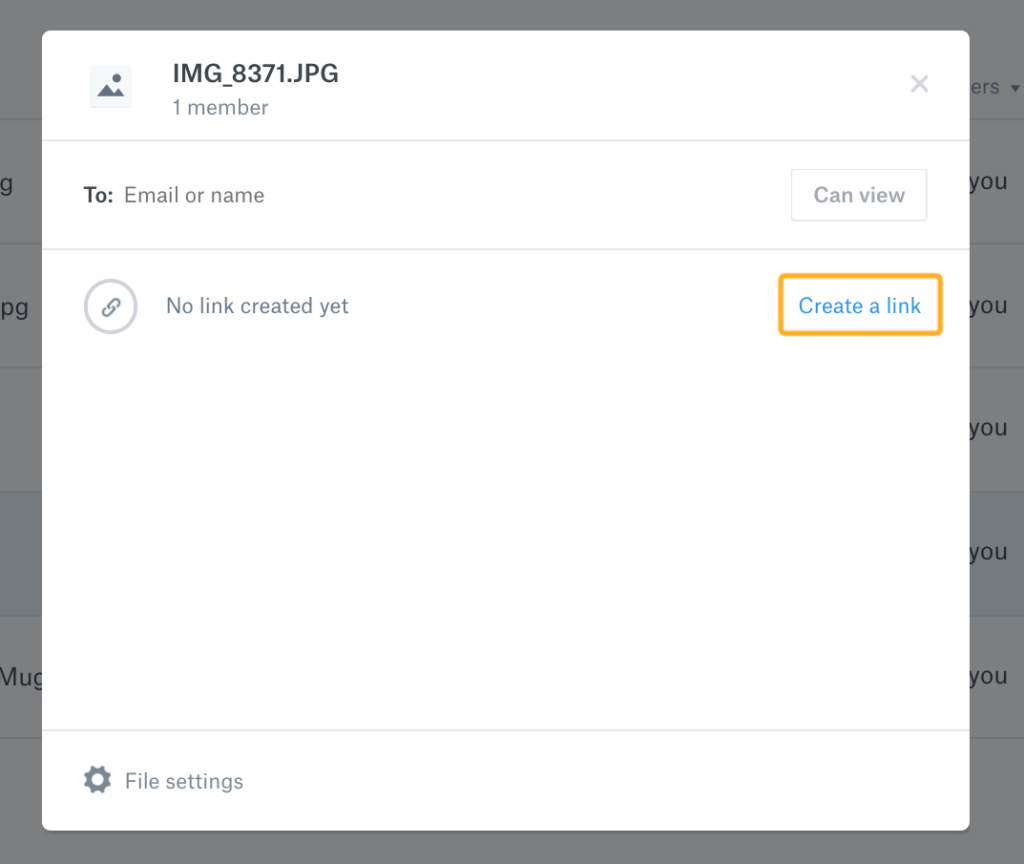Click "you" right of the Can view row

click(988, 182)
